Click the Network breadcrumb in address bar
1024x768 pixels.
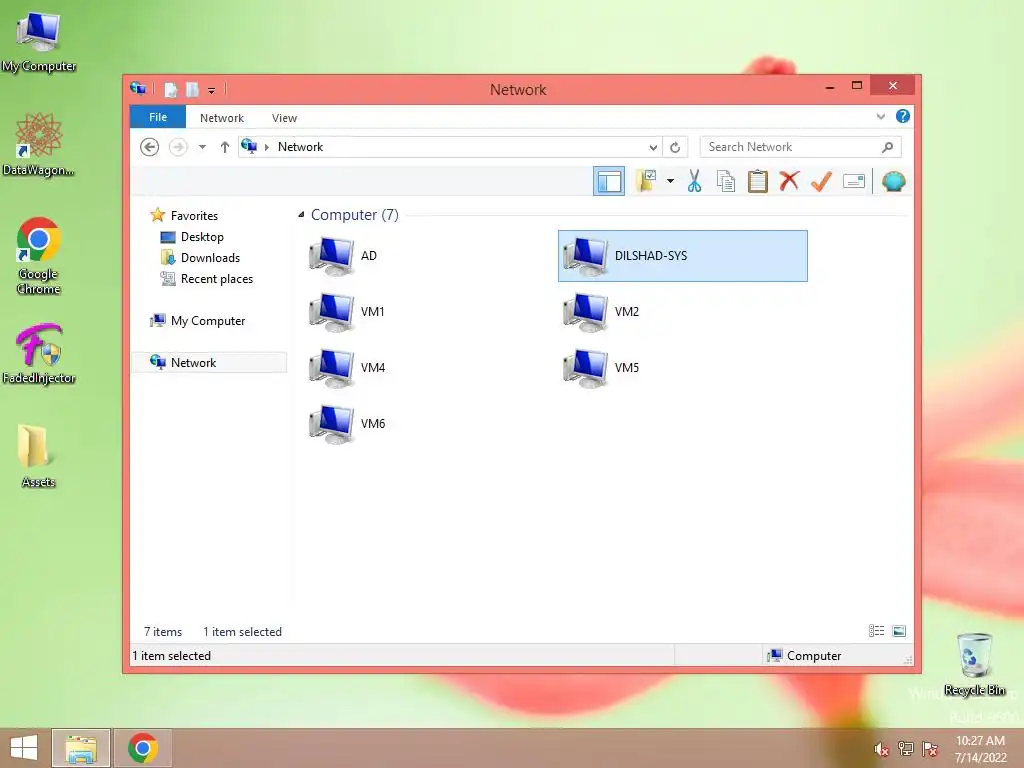[300, 147]
